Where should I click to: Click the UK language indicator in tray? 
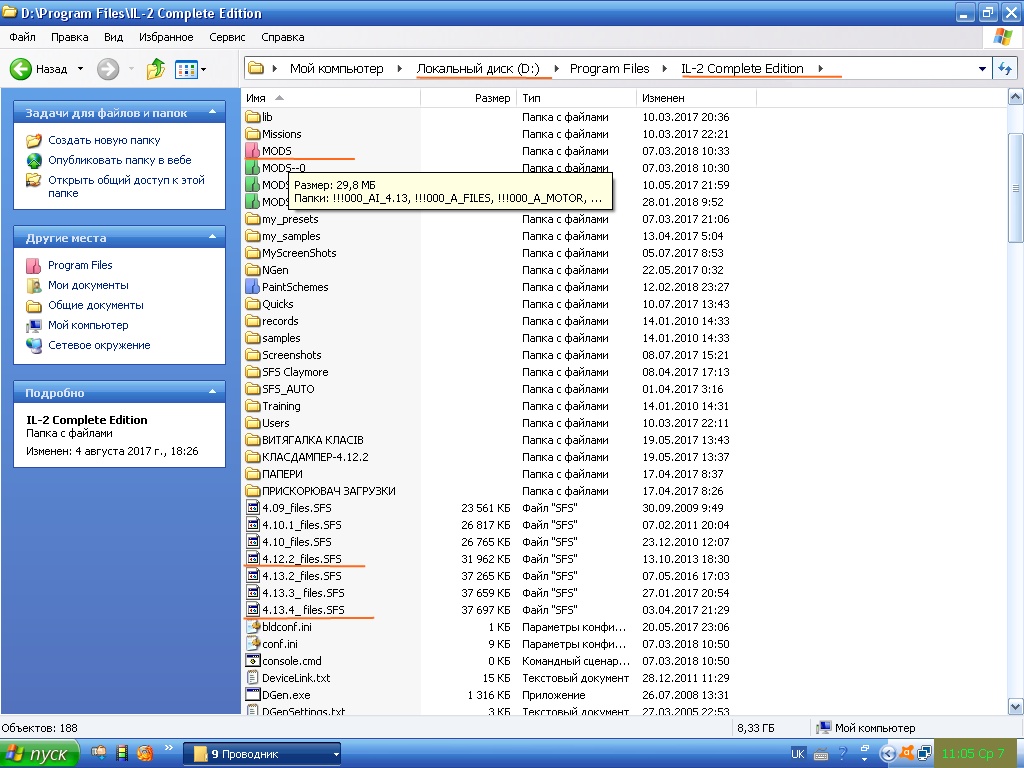pos(797,754)
